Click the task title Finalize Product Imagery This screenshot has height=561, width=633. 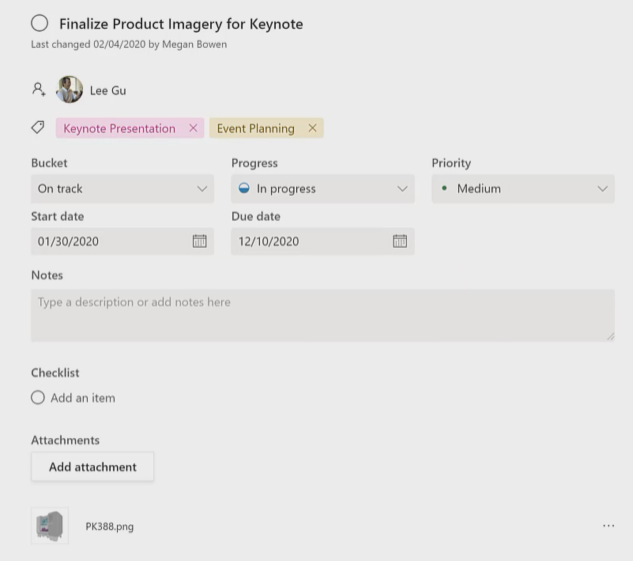tap(181, 24)
